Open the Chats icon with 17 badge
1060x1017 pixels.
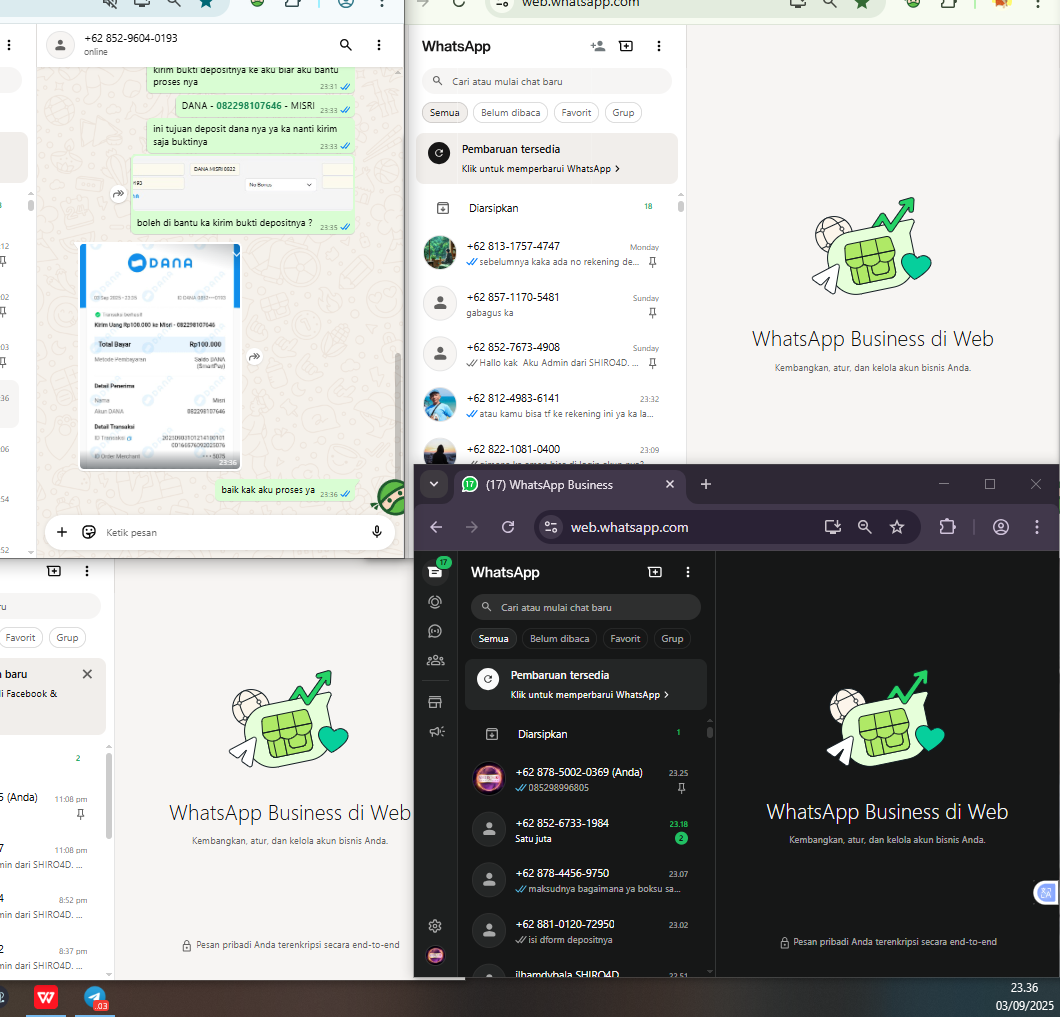(x=436, y=571)
